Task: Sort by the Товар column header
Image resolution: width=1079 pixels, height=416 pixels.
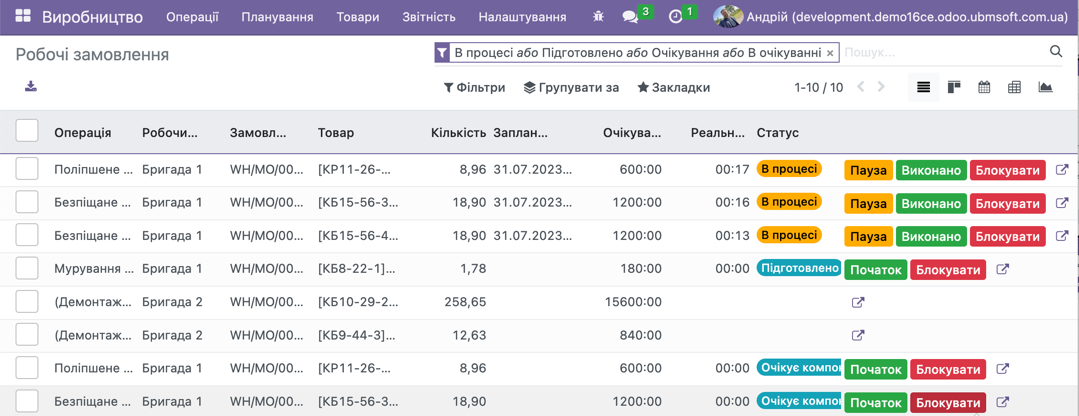Action: coord(336,133)
